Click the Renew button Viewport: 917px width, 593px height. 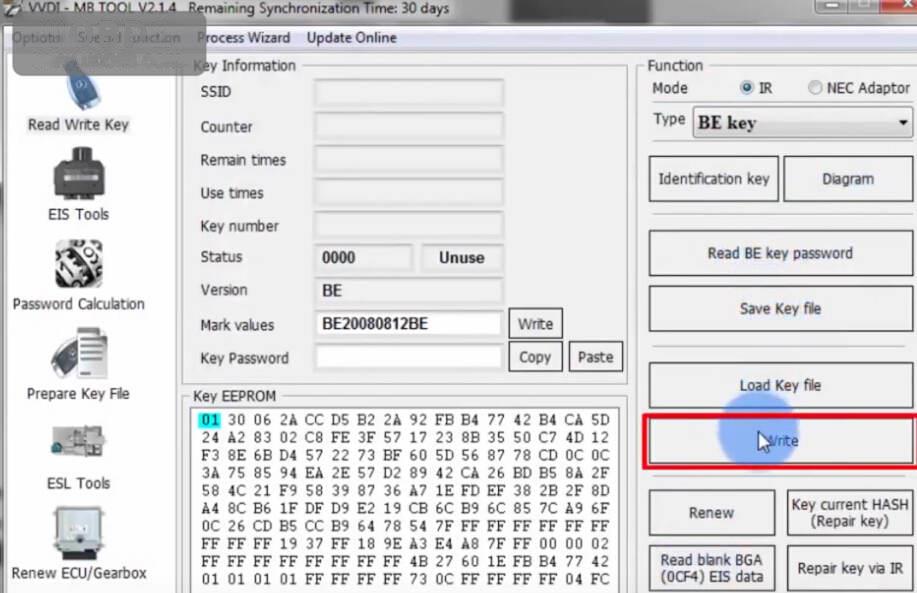pyautogui.click(x=712, y=513)
